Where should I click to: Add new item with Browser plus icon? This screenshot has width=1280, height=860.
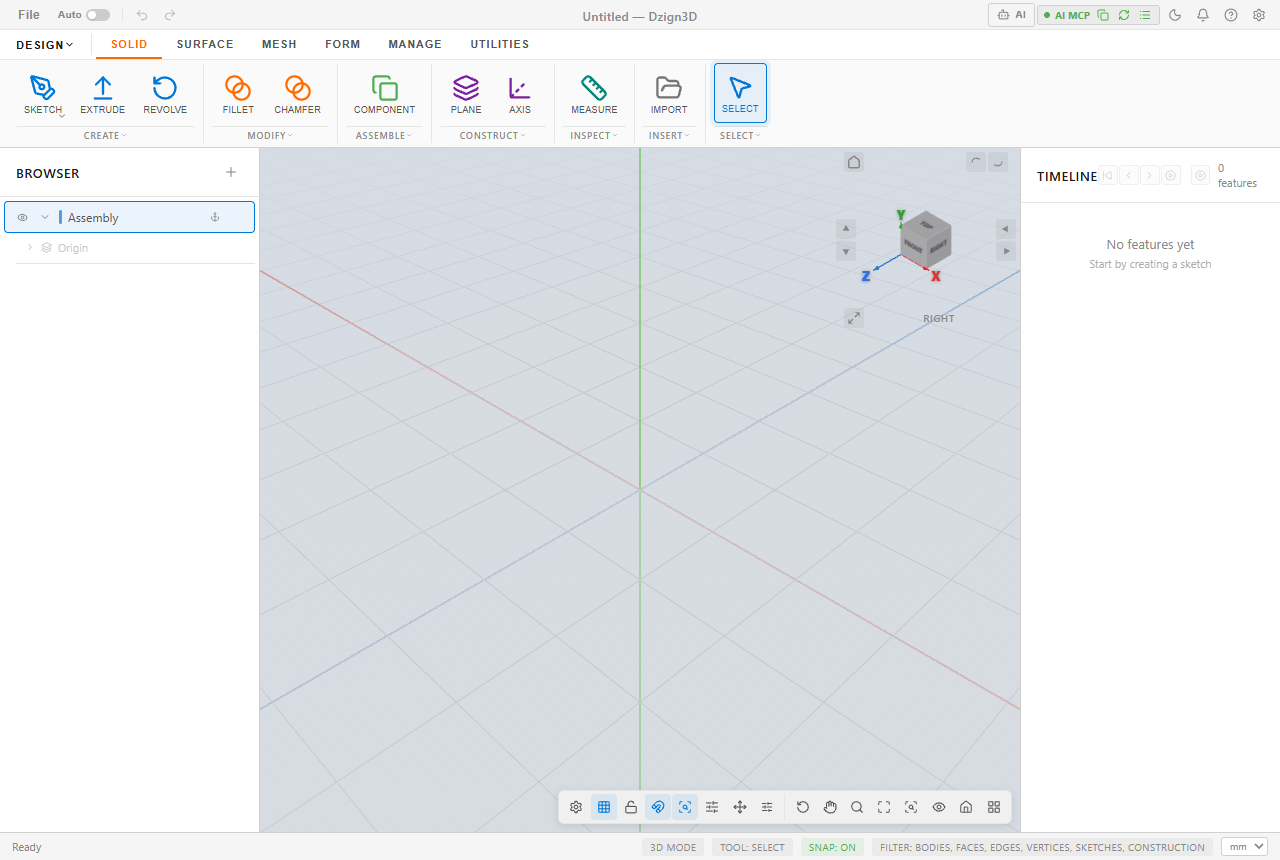(x=231, y=172)
